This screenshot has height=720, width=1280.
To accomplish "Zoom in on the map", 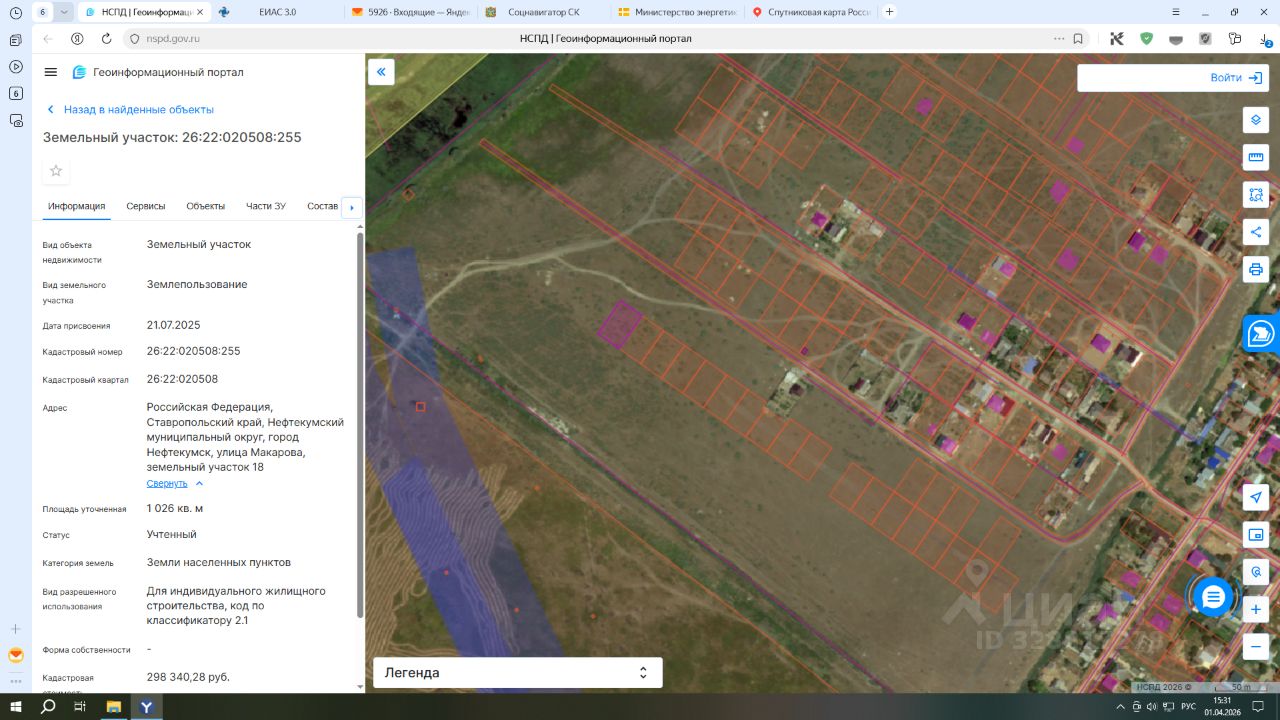I will [1256, 609].
